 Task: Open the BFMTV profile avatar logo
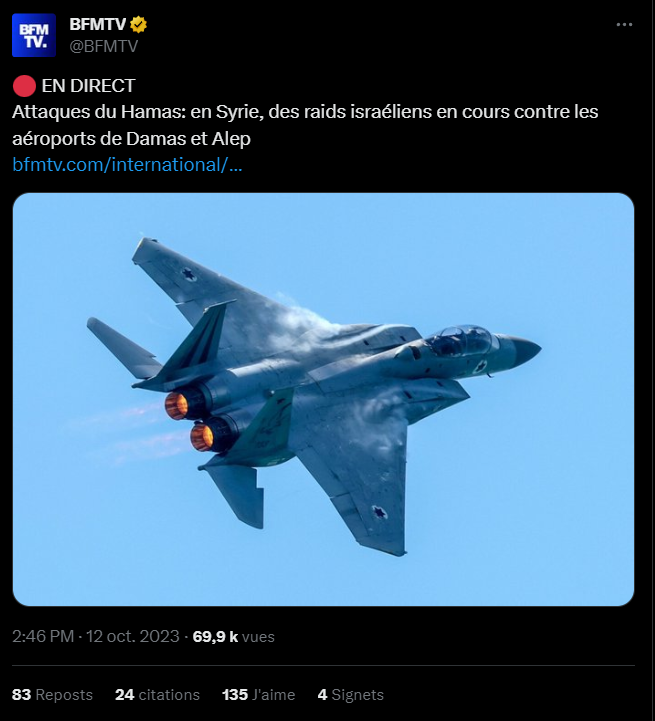point(34,35)
